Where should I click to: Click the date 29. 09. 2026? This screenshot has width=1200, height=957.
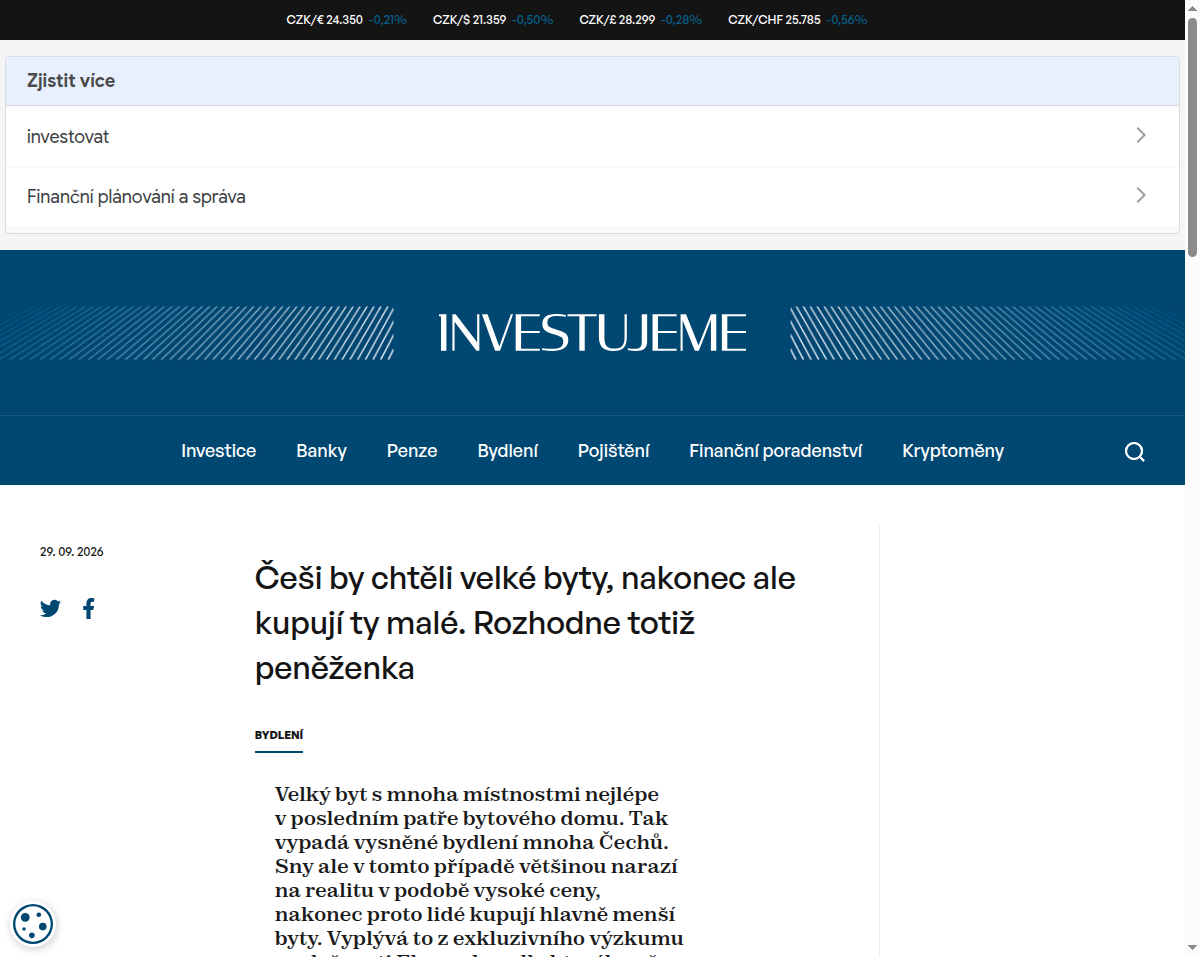point(72,552)
